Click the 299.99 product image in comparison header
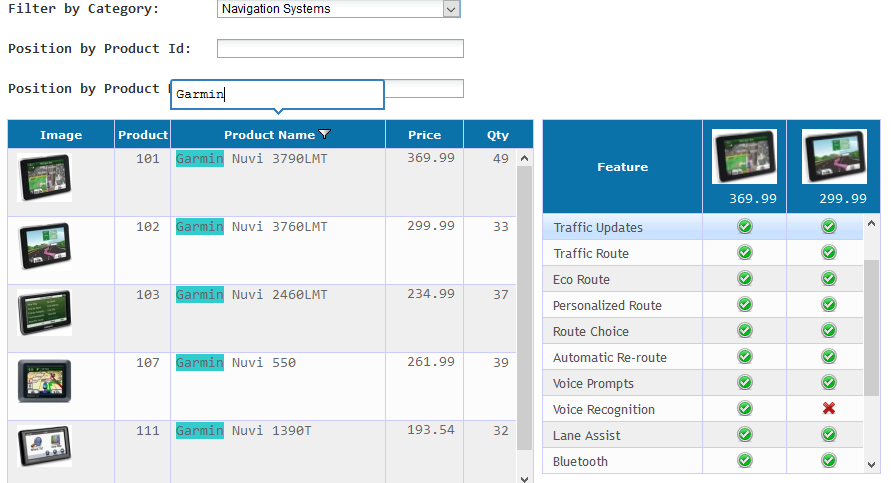 pyautogui.click(x=834, y=156)
